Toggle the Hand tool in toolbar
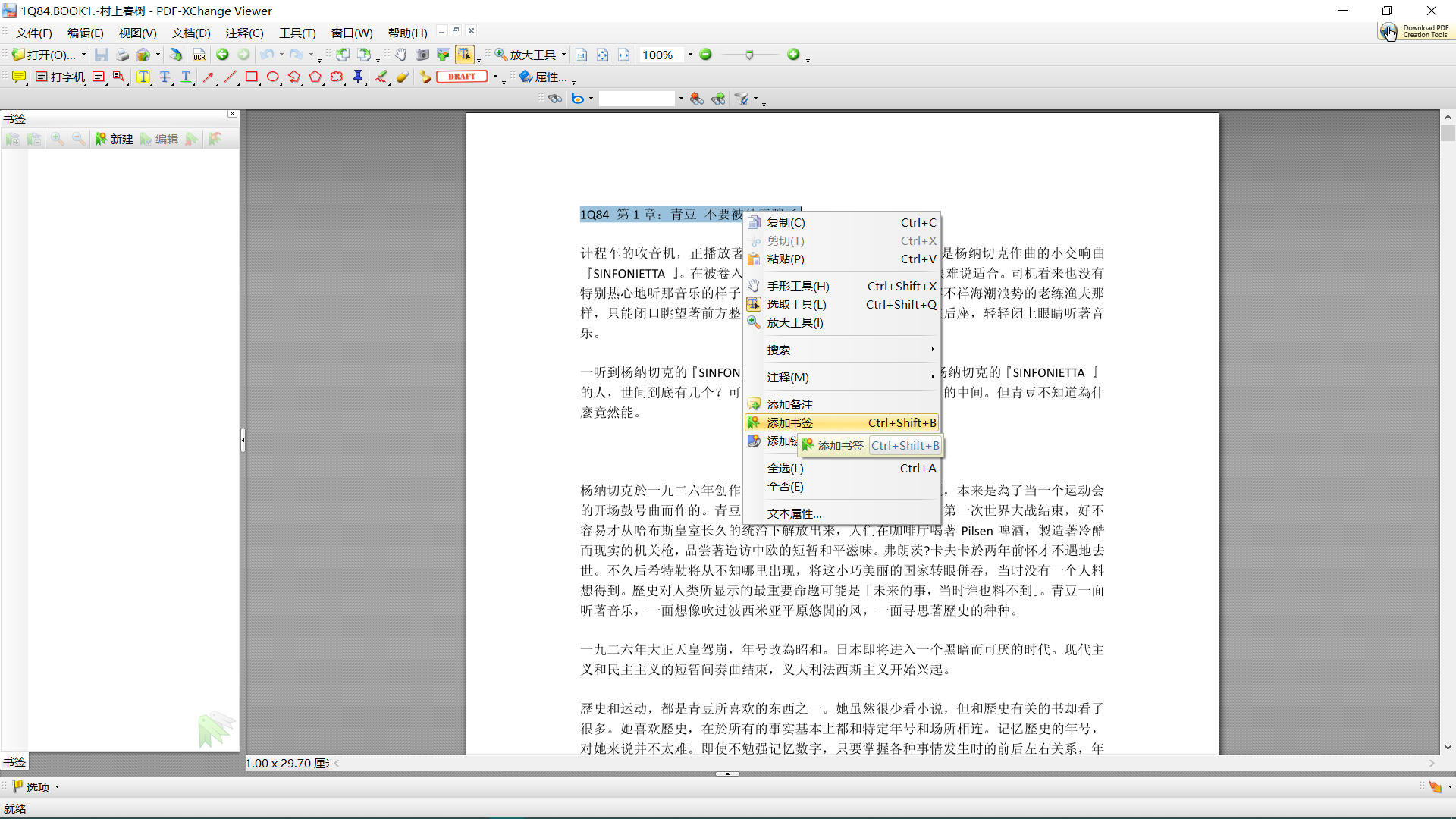This screenshot has height=819, width=1456. [x=401, y=55]
